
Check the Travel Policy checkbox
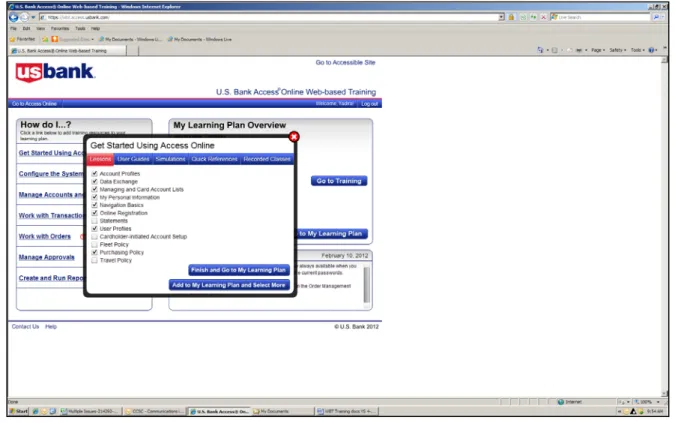pos(95,260)
